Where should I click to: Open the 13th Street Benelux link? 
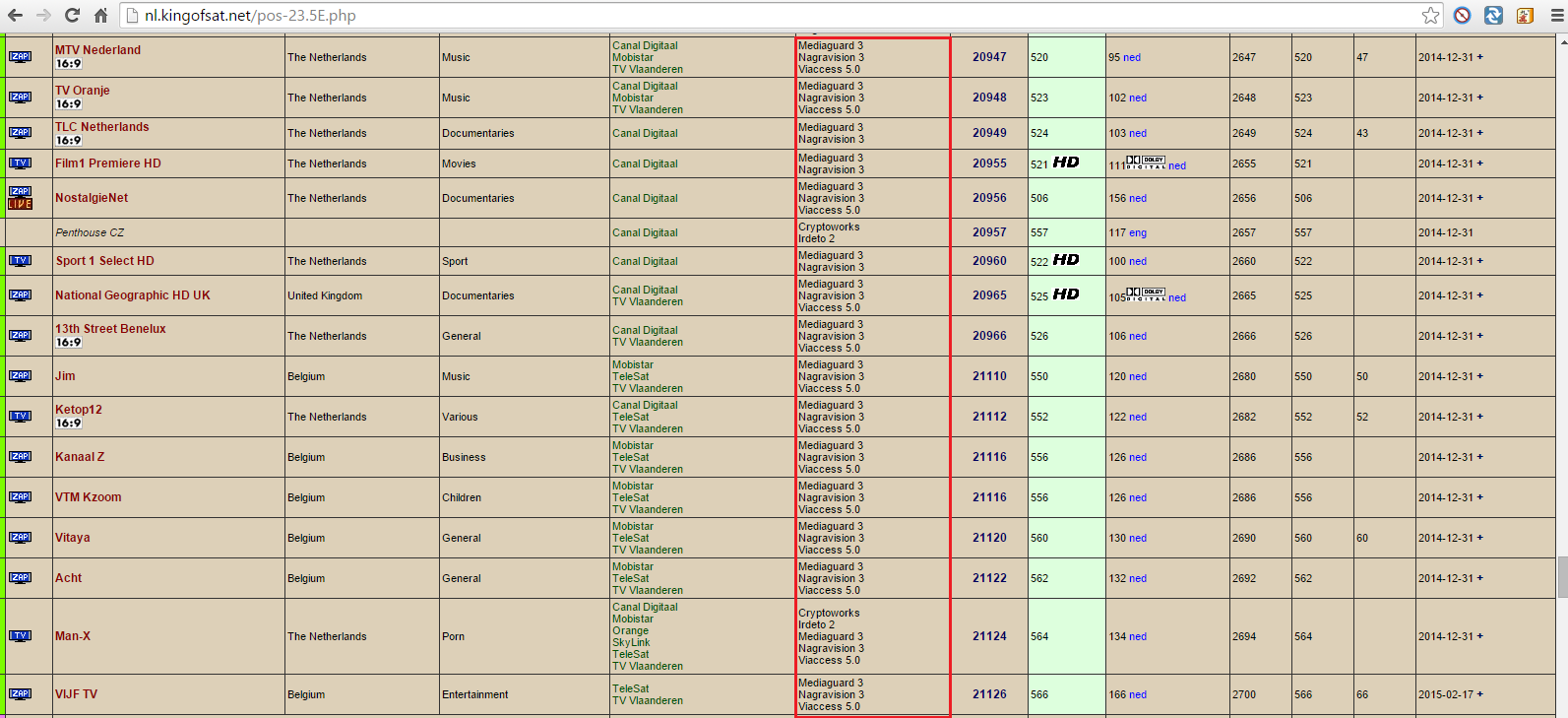click(110, 329)
